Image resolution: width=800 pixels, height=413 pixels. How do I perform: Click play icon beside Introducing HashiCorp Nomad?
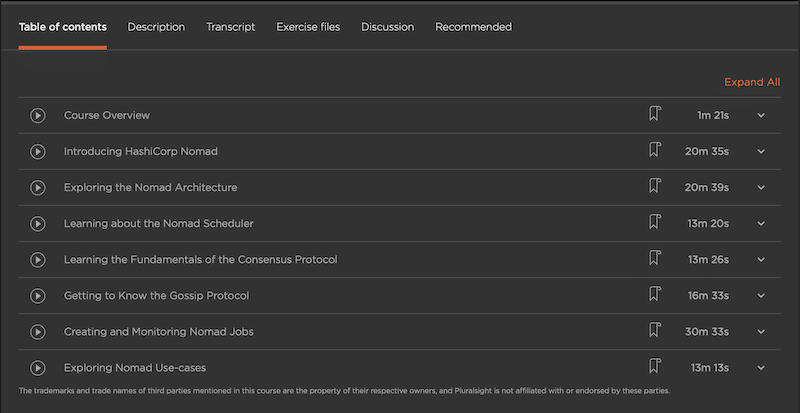tap(38, 151)
